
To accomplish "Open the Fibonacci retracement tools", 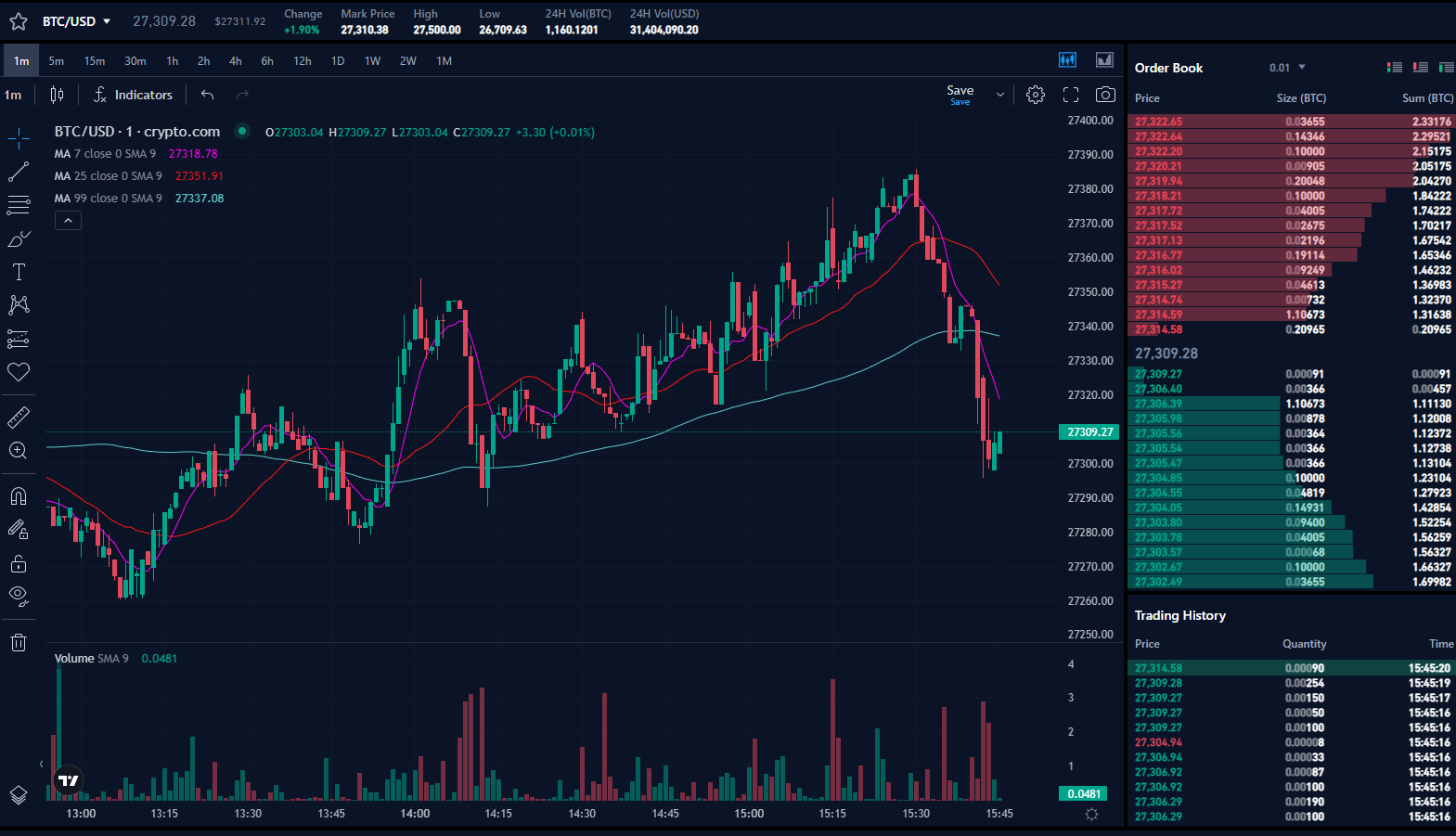I will coord(19,205).
